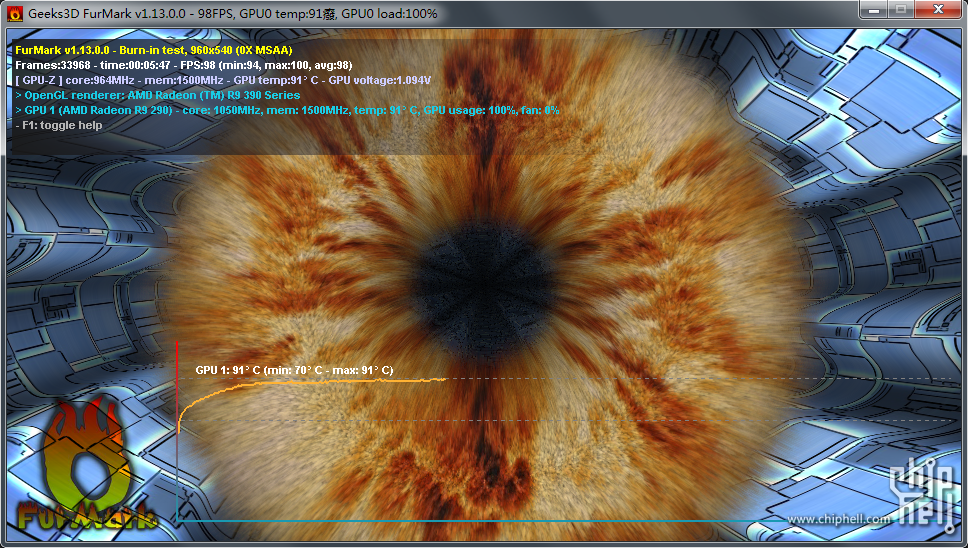
Task: Minimize the FurMark window
Action: (874, 9)
